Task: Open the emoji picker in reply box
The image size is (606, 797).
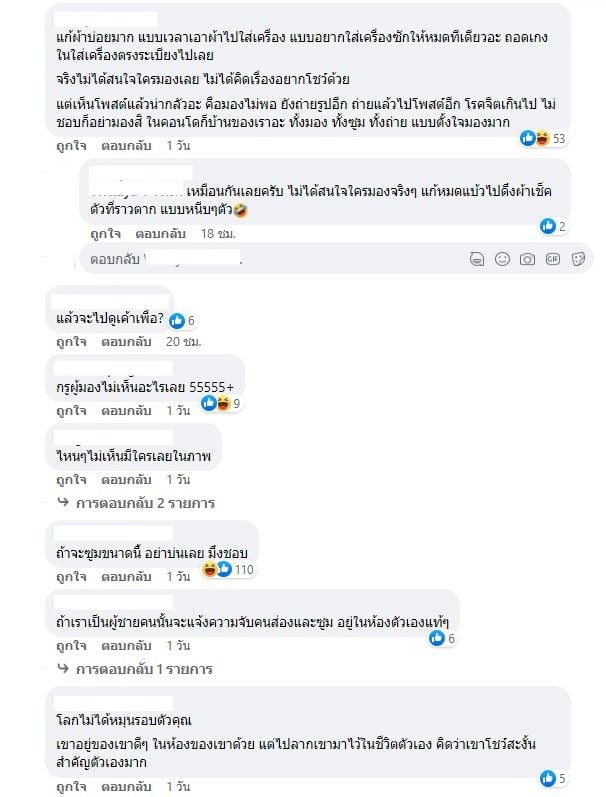Action: click(x=502, y=259)
